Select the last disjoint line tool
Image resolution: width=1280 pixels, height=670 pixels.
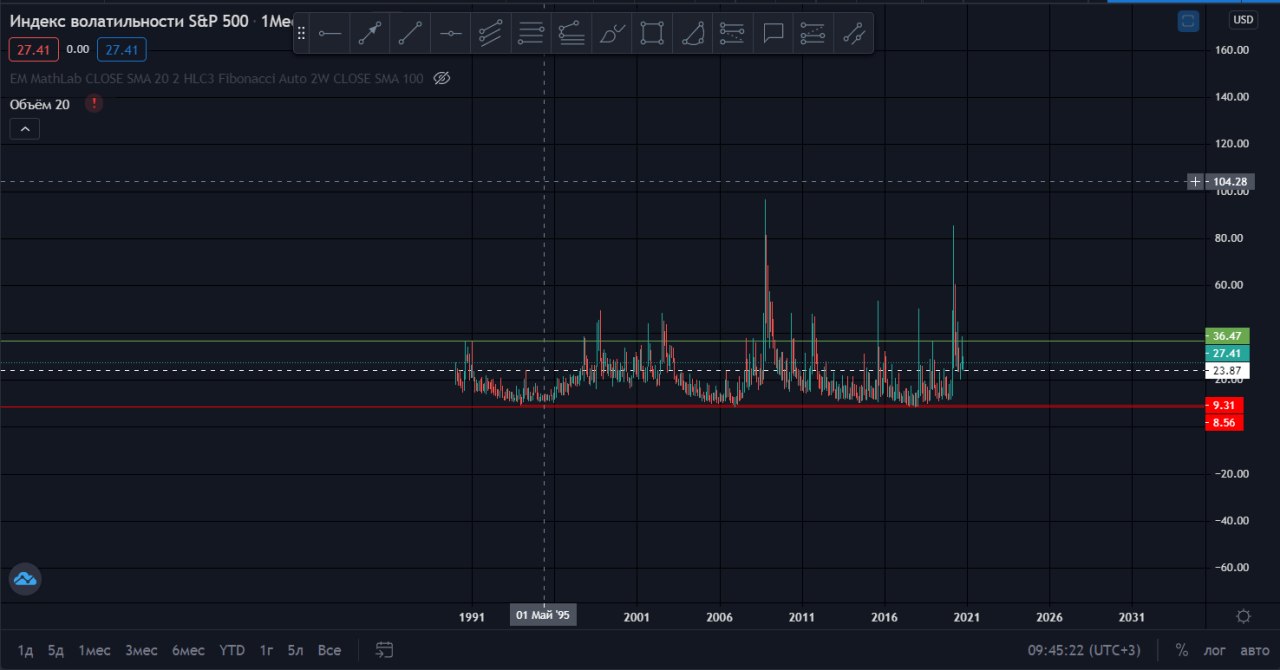853,33
